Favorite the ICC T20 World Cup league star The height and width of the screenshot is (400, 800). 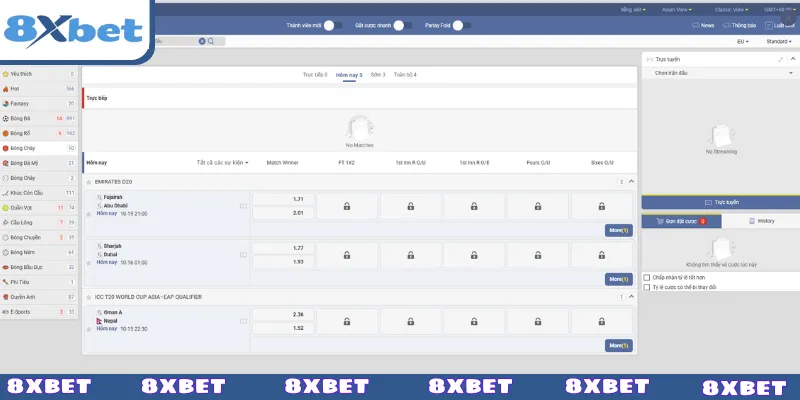point(88,297)
